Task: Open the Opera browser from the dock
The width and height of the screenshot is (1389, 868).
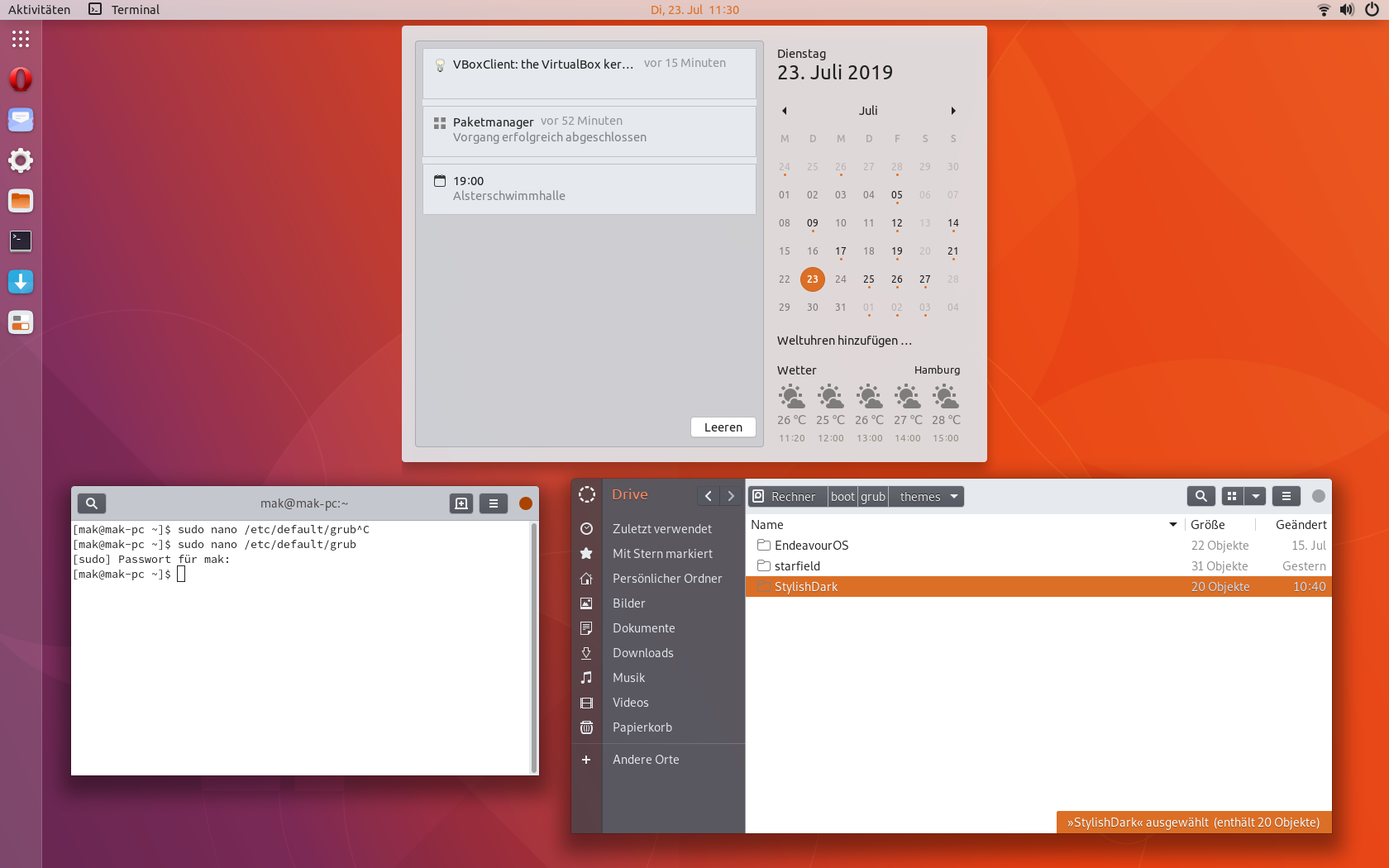Action: click(x=21, y=79)
